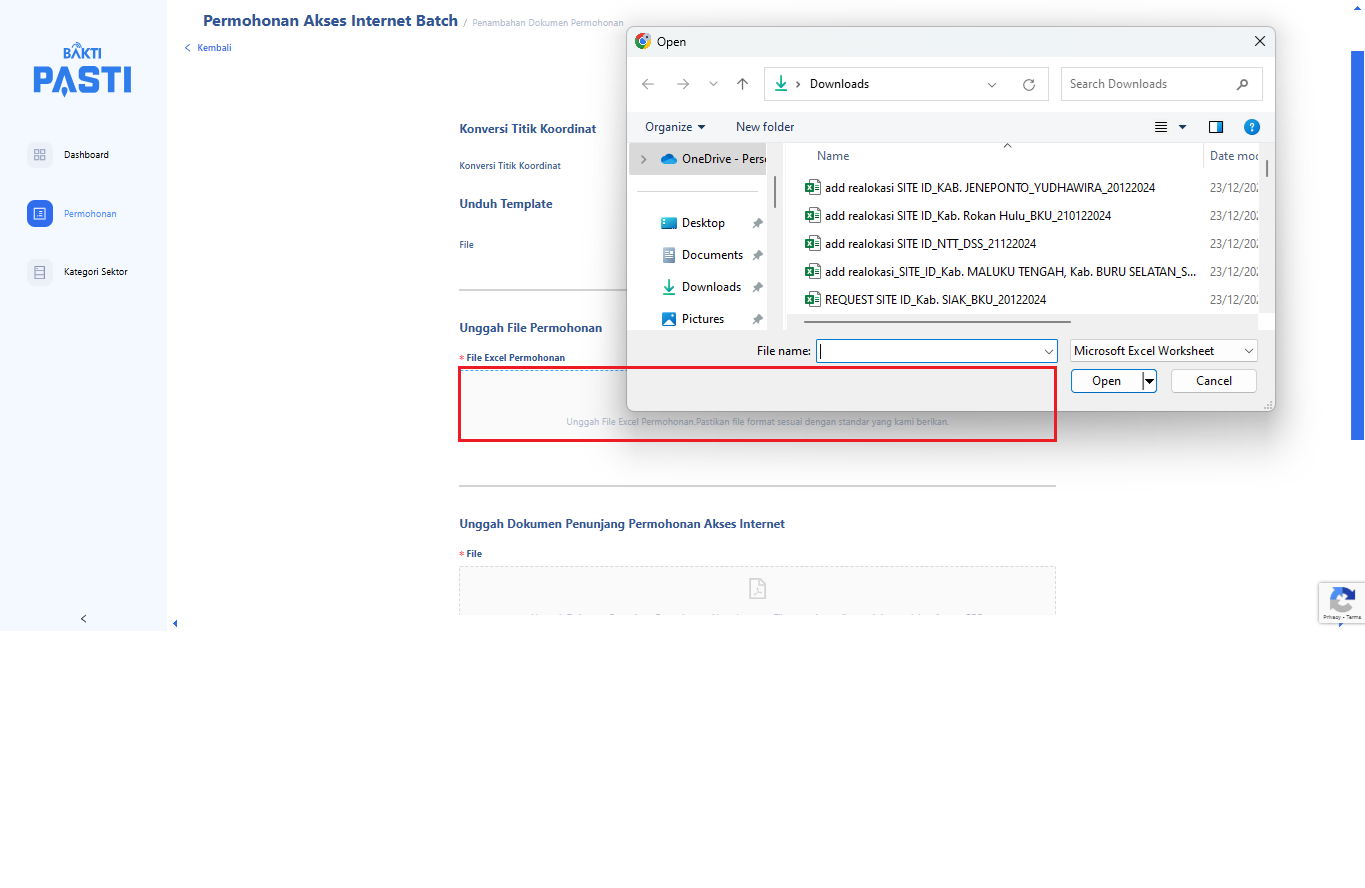Open the Organize dropdown menu
The width and height of the screenshot is (1365, 888).
pyautogui.click(x=675, y=127)
